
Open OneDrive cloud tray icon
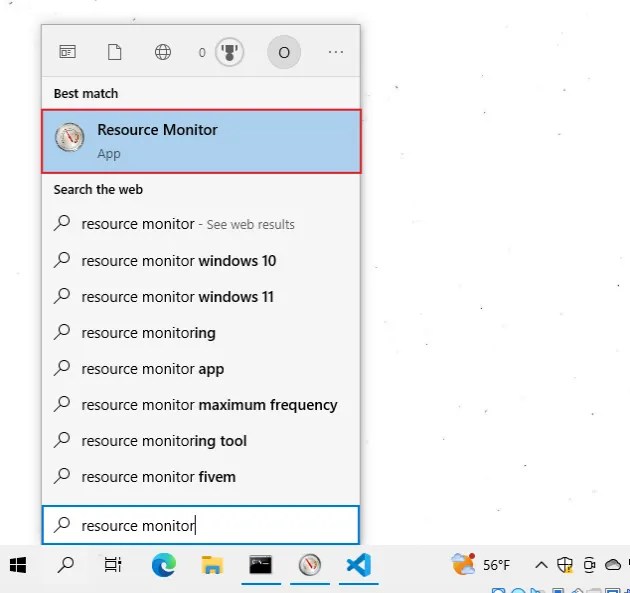pos(613,565)
